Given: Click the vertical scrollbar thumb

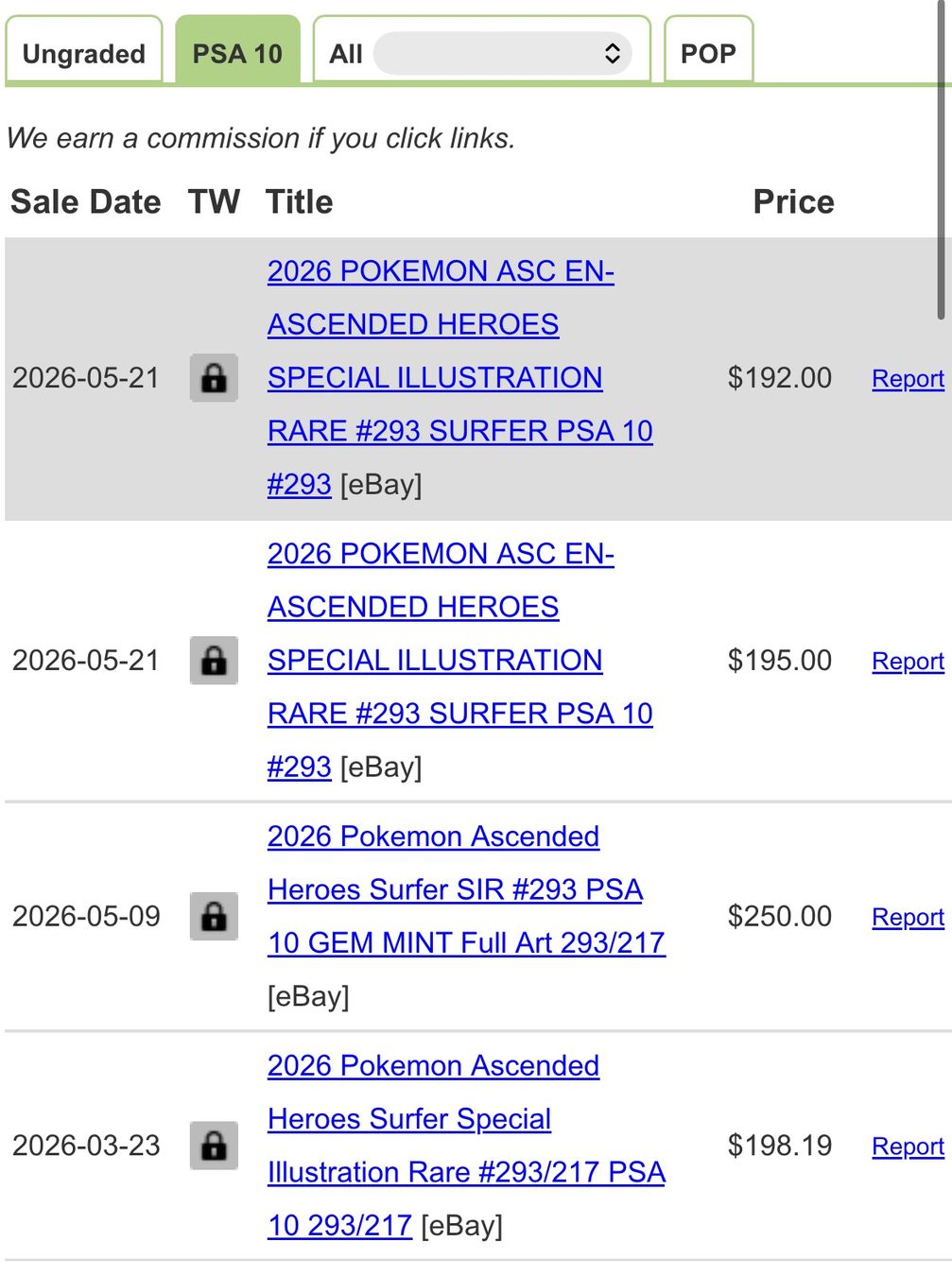Looking at the screenshot, I should [943, 161].
